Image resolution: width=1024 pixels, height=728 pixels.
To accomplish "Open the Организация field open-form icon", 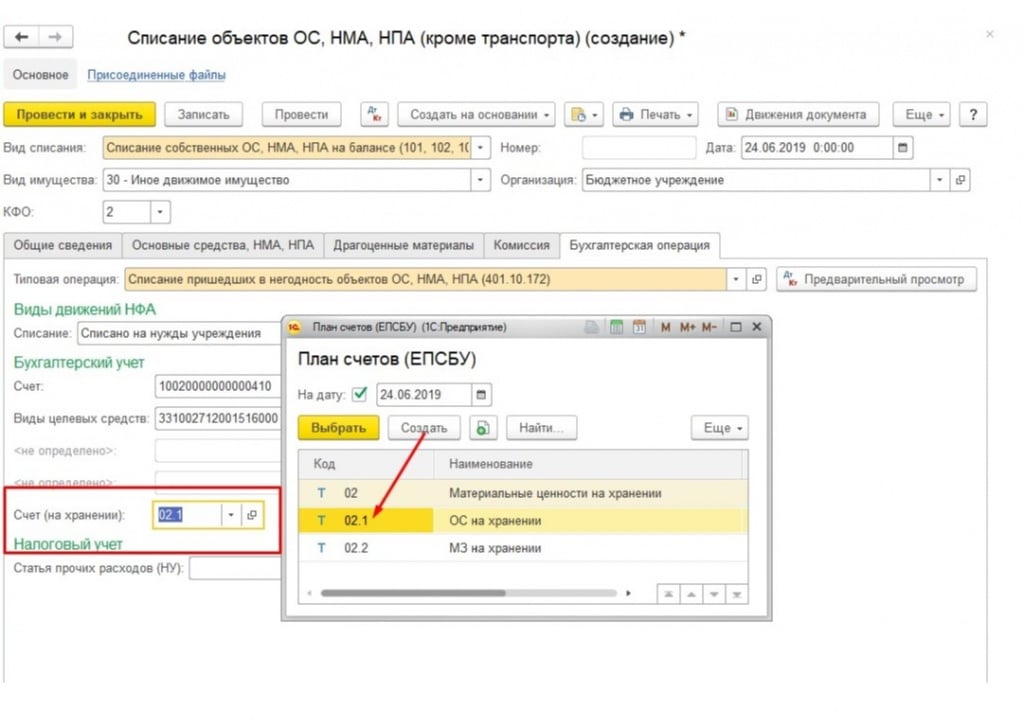I will coord(961,181).
